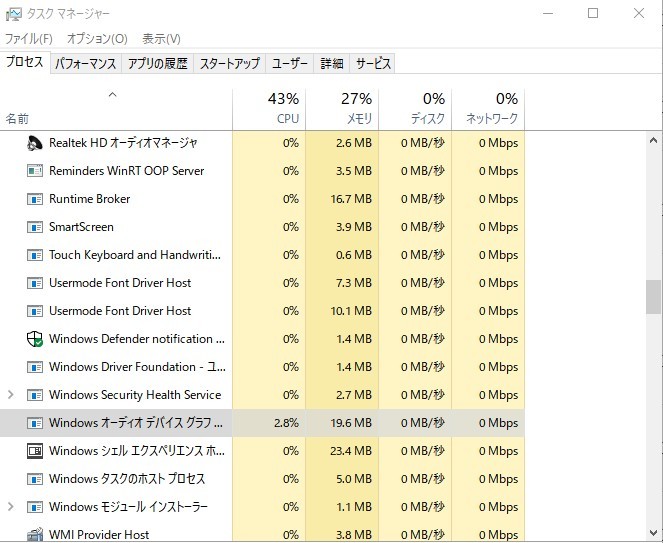Click the scrollbar up arrow
The width and height of the screenshot is (663, 543).
(653, 140)
